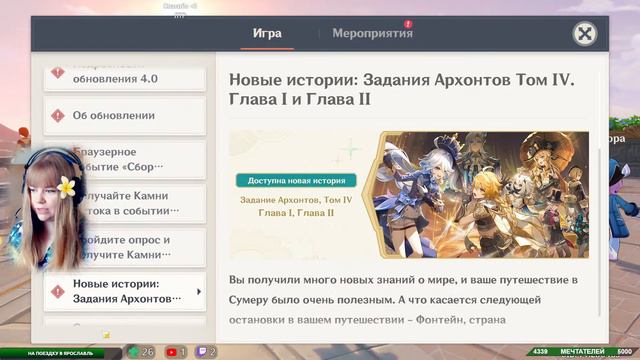
Task: Open the Мероприятия tab
Action: point(372,33)
